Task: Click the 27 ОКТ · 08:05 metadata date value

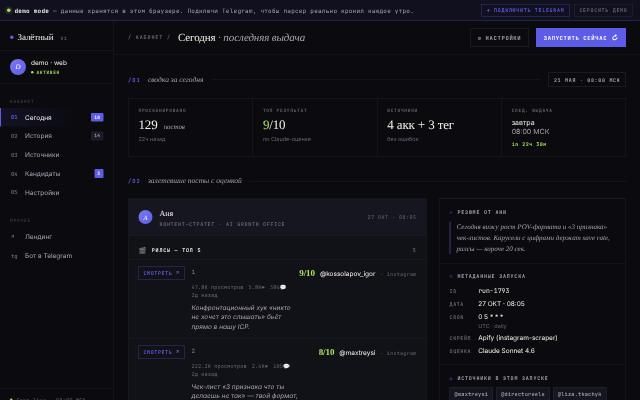Action: pyautogui.click(x=501, y=304)
